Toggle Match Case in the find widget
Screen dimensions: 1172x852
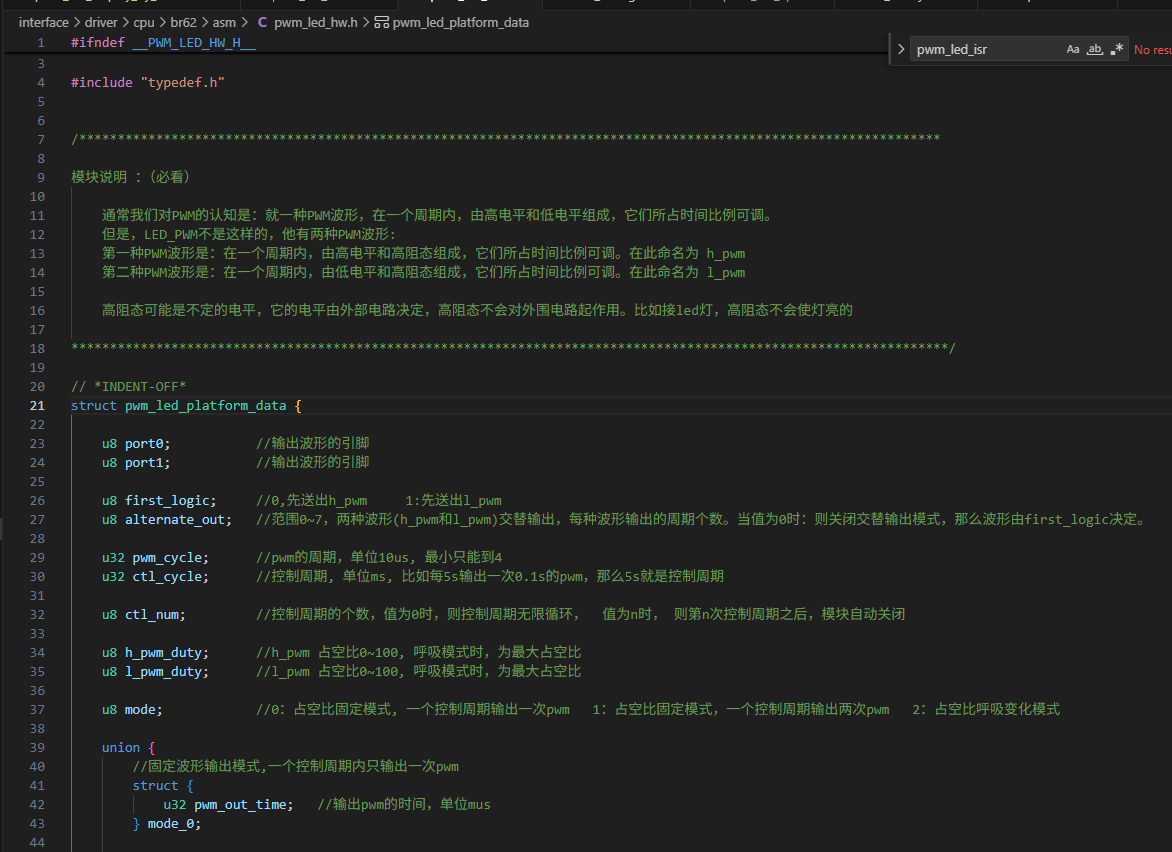coord(1073,49)
